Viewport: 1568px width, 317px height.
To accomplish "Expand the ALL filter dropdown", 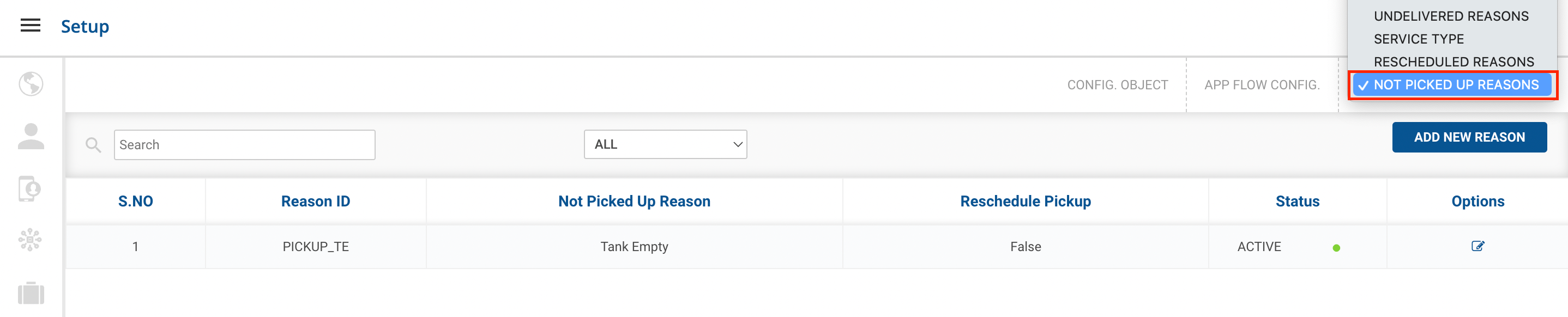I will [665, 145].
